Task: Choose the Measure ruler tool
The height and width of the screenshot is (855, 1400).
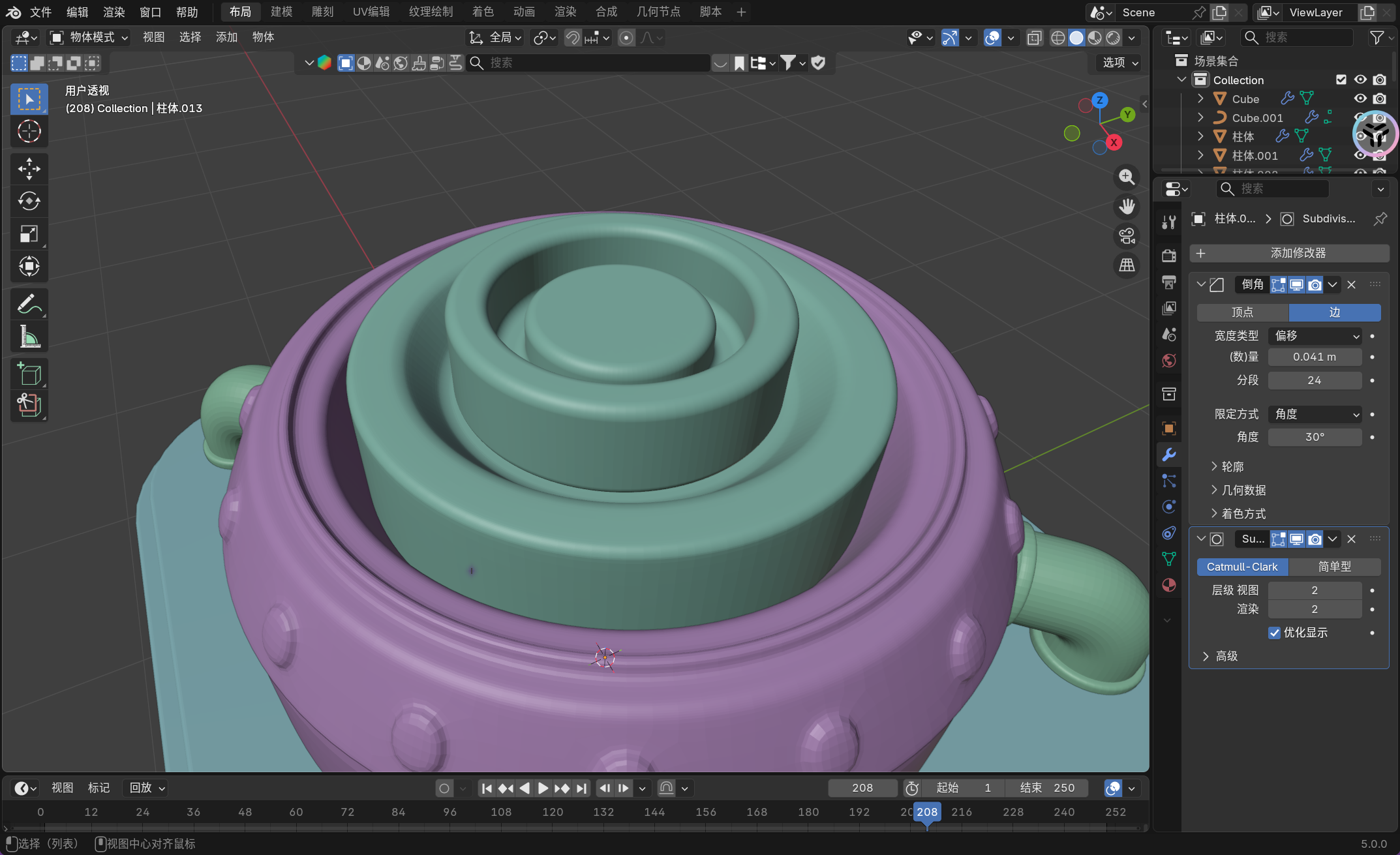Action: (29, 337)
